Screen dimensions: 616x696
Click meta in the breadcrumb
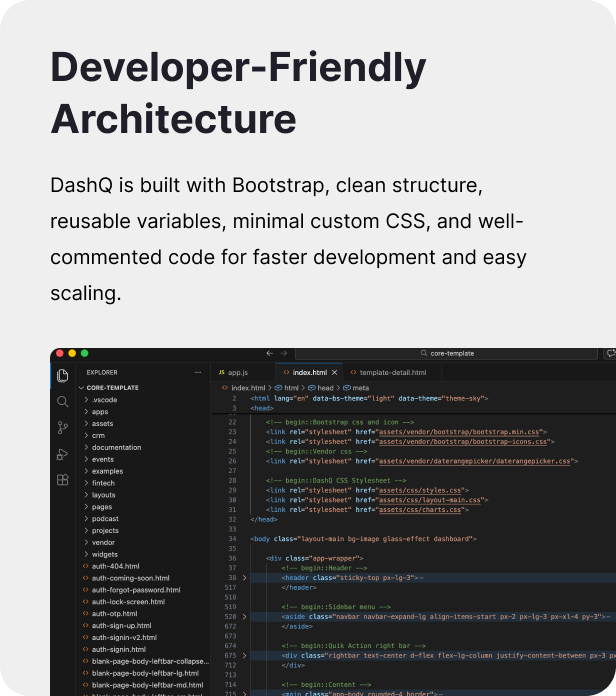[x=360, y=388]
